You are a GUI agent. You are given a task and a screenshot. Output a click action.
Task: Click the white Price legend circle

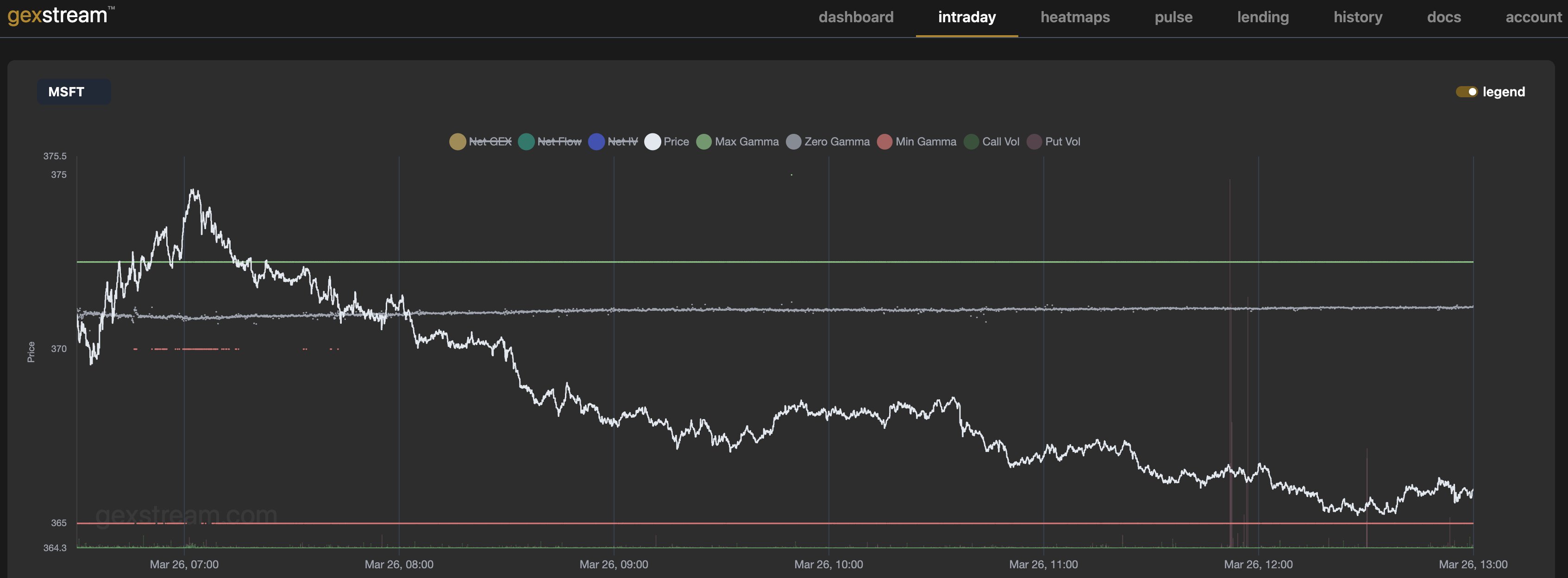[652, 142]
